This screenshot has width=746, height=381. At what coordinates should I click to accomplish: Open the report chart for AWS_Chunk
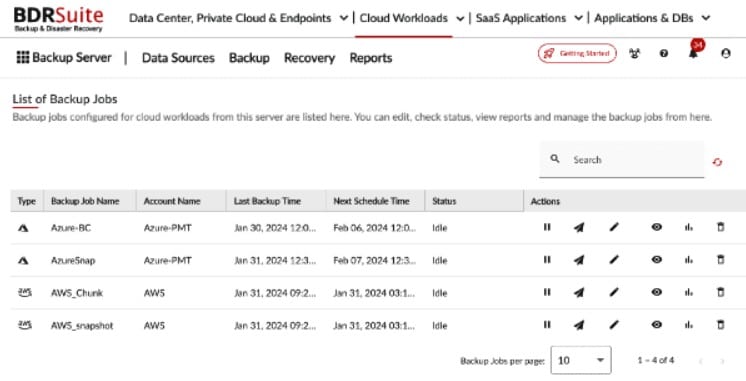pos(688,292)
